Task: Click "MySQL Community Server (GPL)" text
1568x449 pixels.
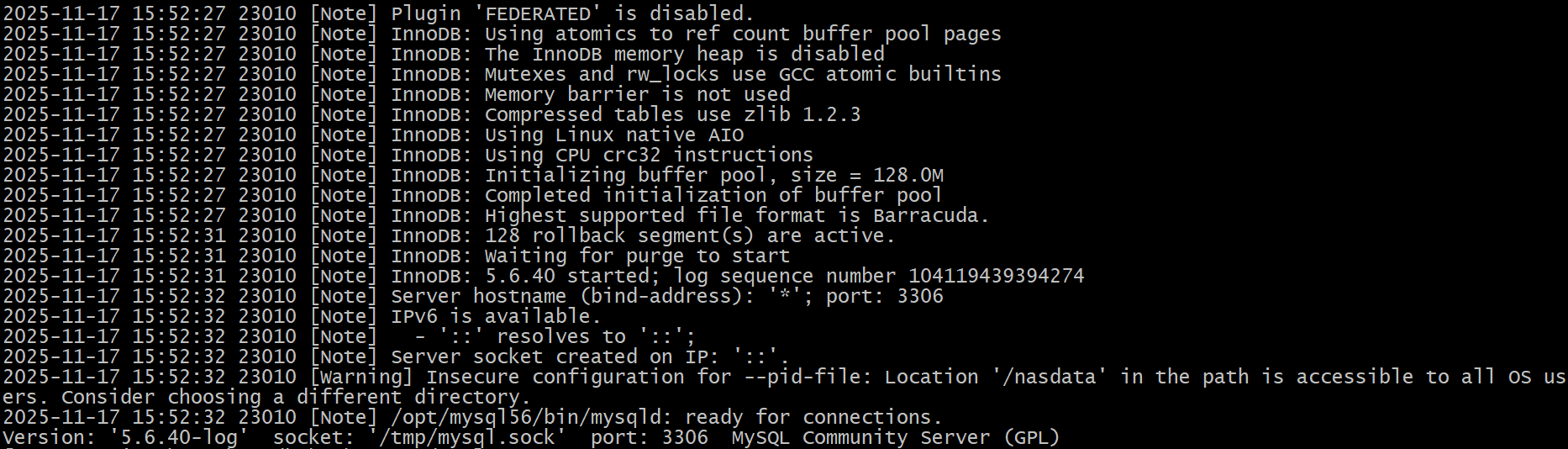Action: 896,438
